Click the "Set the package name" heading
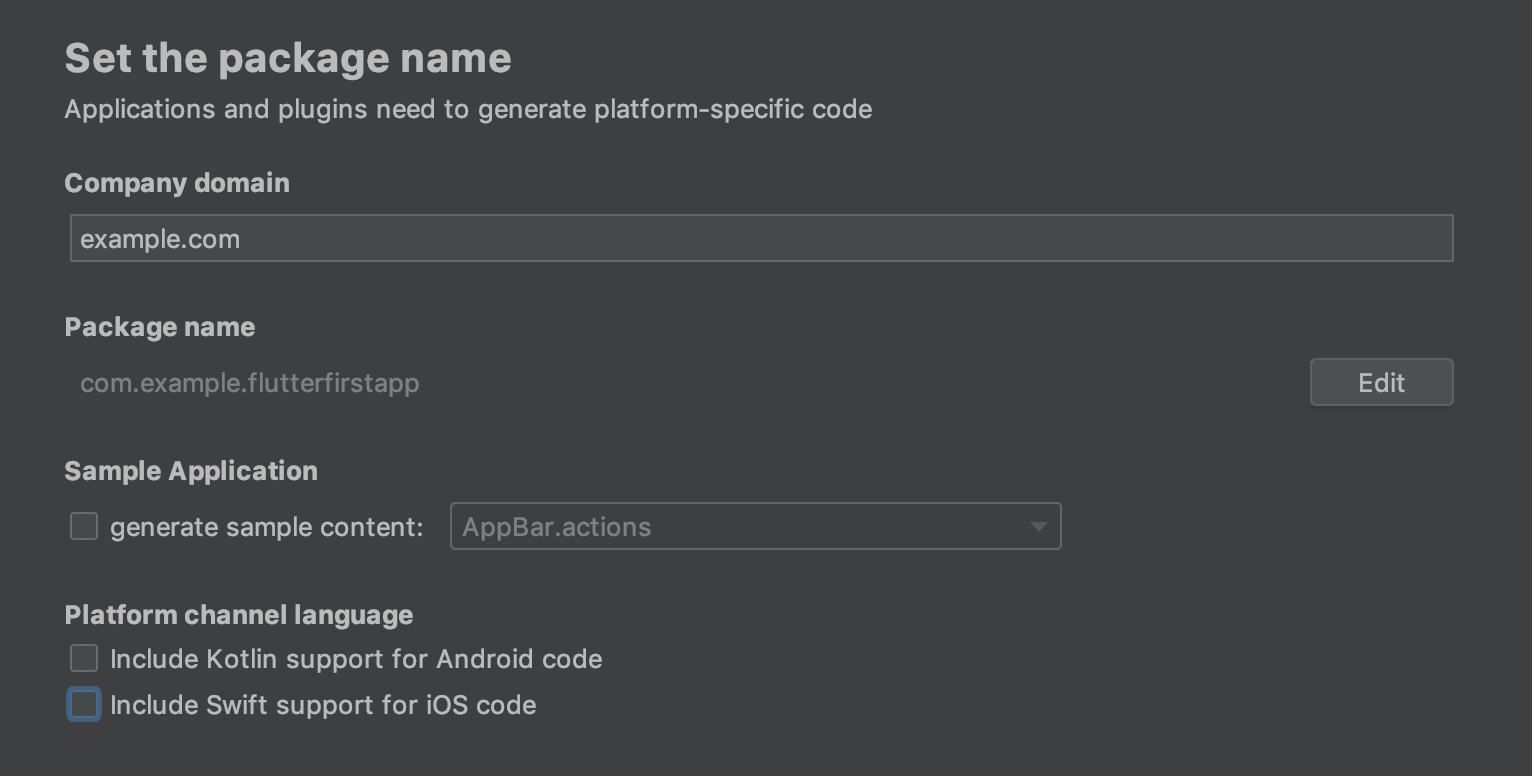The image size is (1532, 776). coord(288,58)
